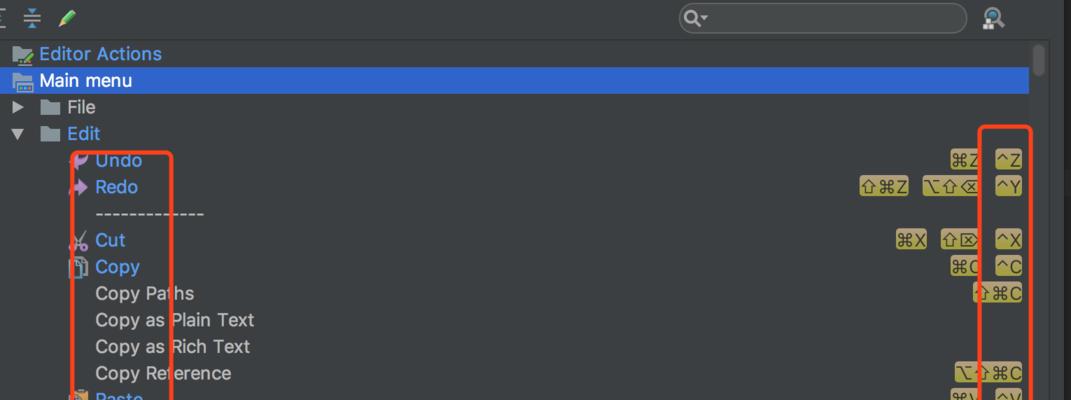1071x400 pixels.
Task: Click the Editor Actions folder icon
Action: (23, 55)
